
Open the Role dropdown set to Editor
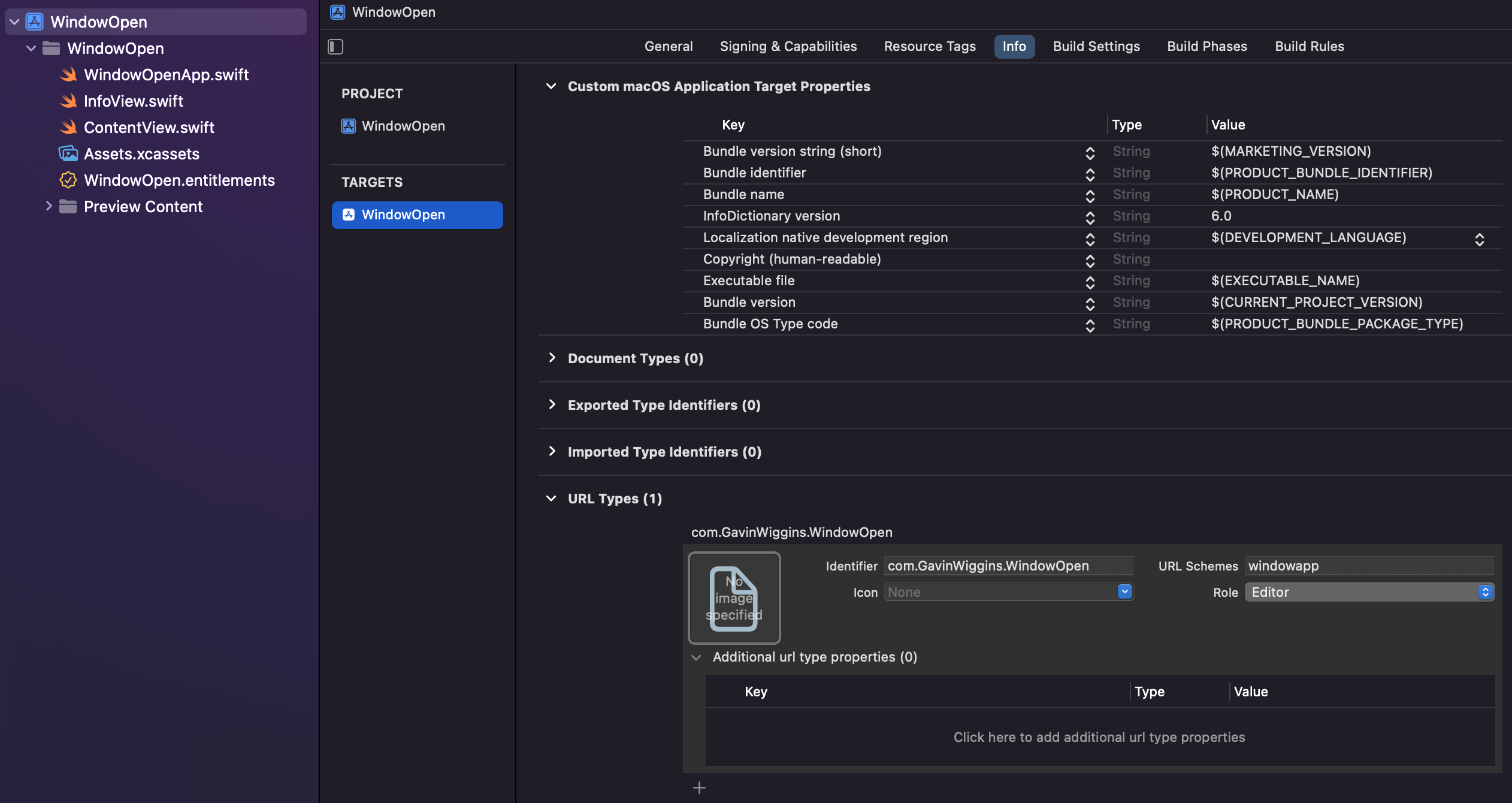1369,592
